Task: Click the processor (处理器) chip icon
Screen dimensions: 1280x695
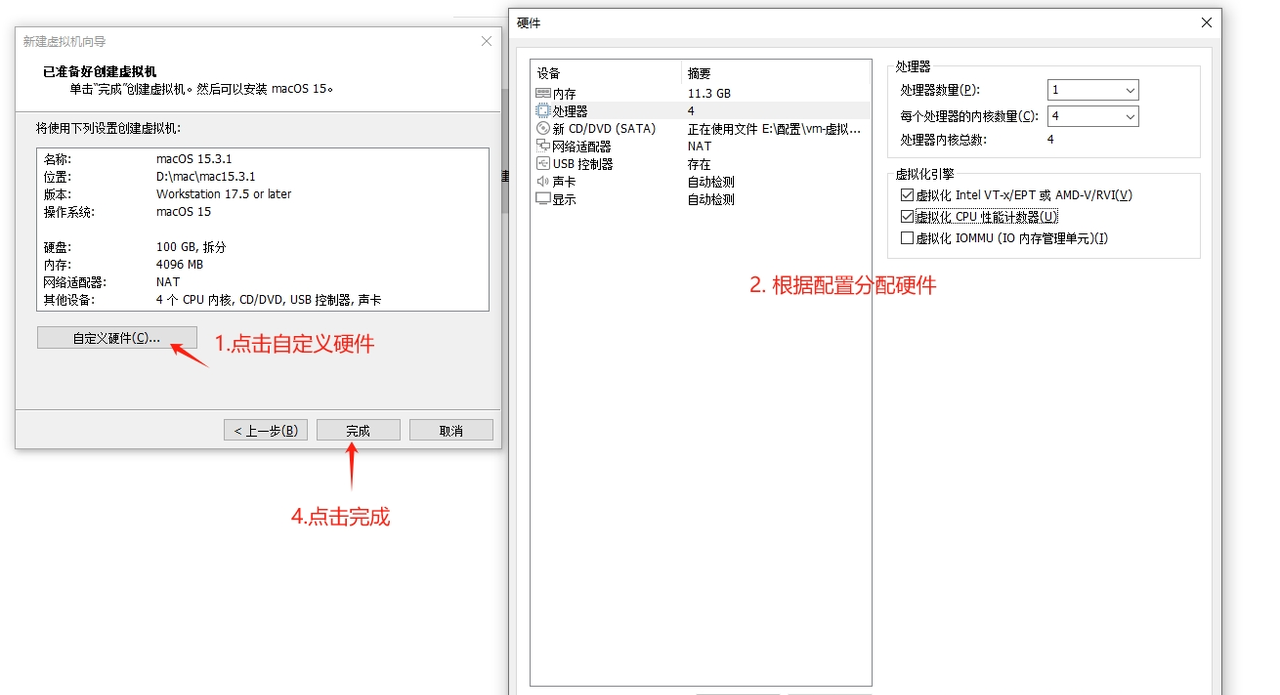Action: (543, 110)
